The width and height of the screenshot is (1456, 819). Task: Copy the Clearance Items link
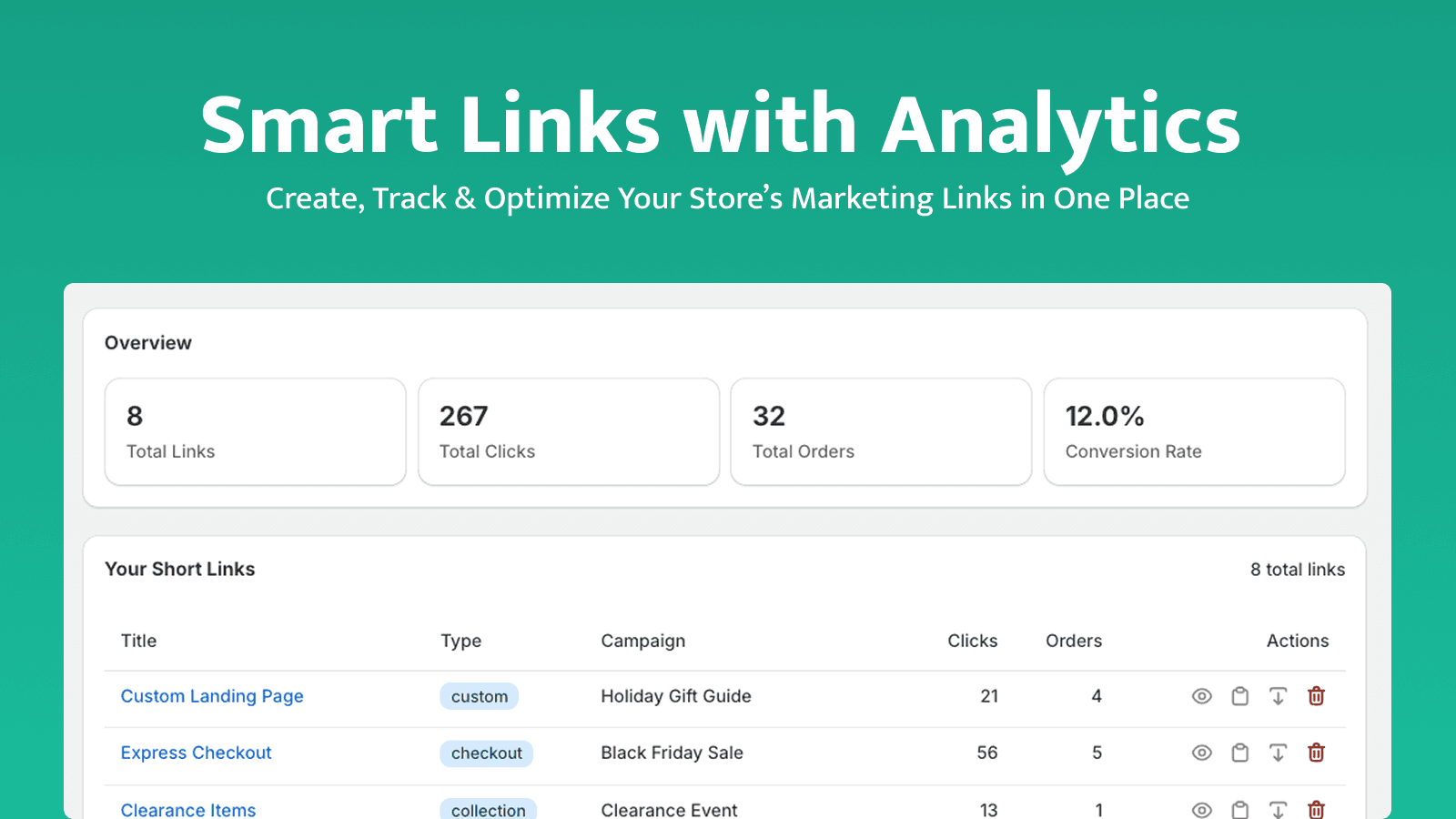pyautogui.click(x=1239, y=809)
